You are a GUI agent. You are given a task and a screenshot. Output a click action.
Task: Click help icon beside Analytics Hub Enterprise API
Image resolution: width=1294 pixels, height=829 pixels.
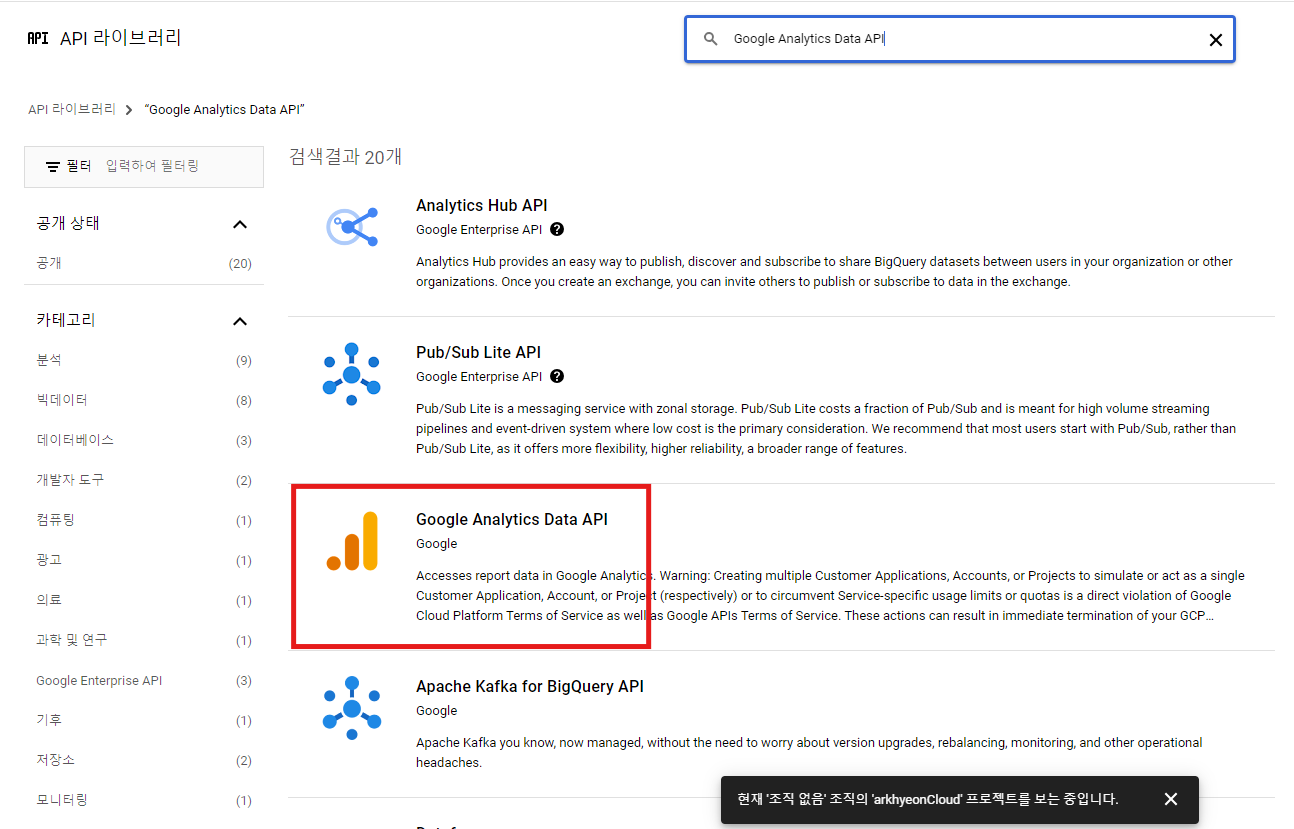pos(557,229)
